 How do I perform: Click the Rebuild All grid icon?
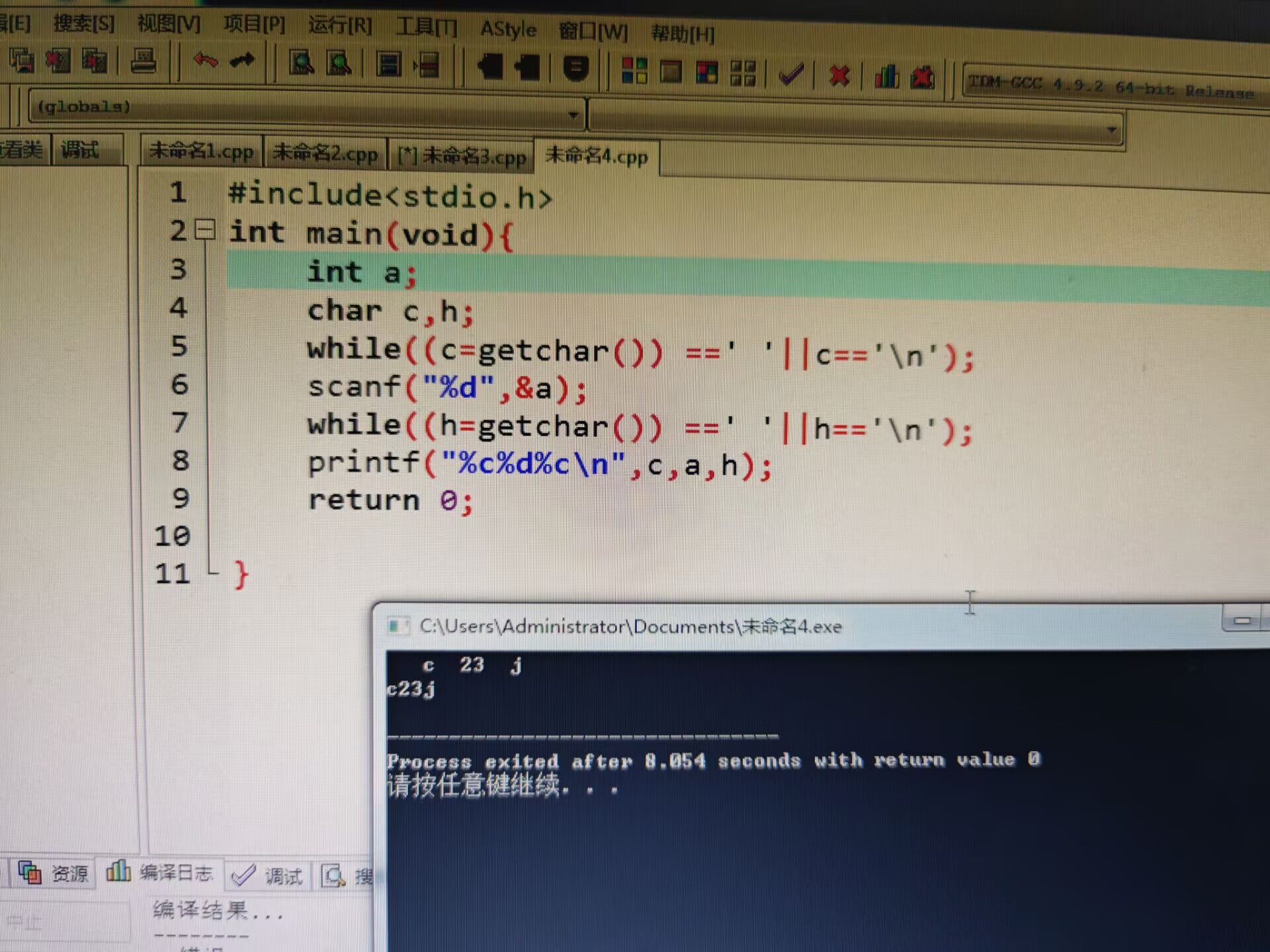click(x=742, y=73)
